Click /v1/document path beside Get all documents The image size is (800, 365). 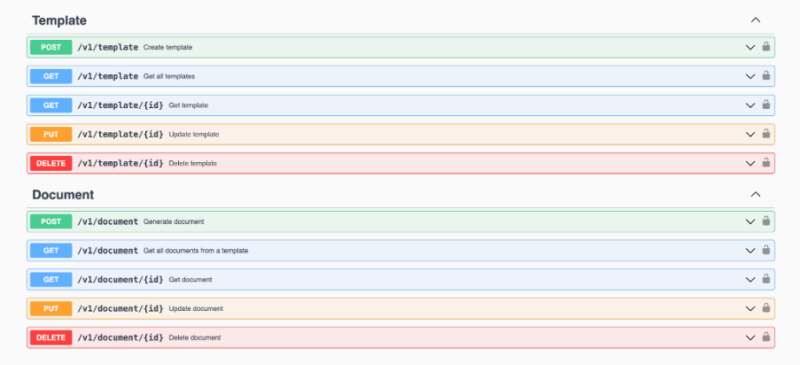click(108, 251)
